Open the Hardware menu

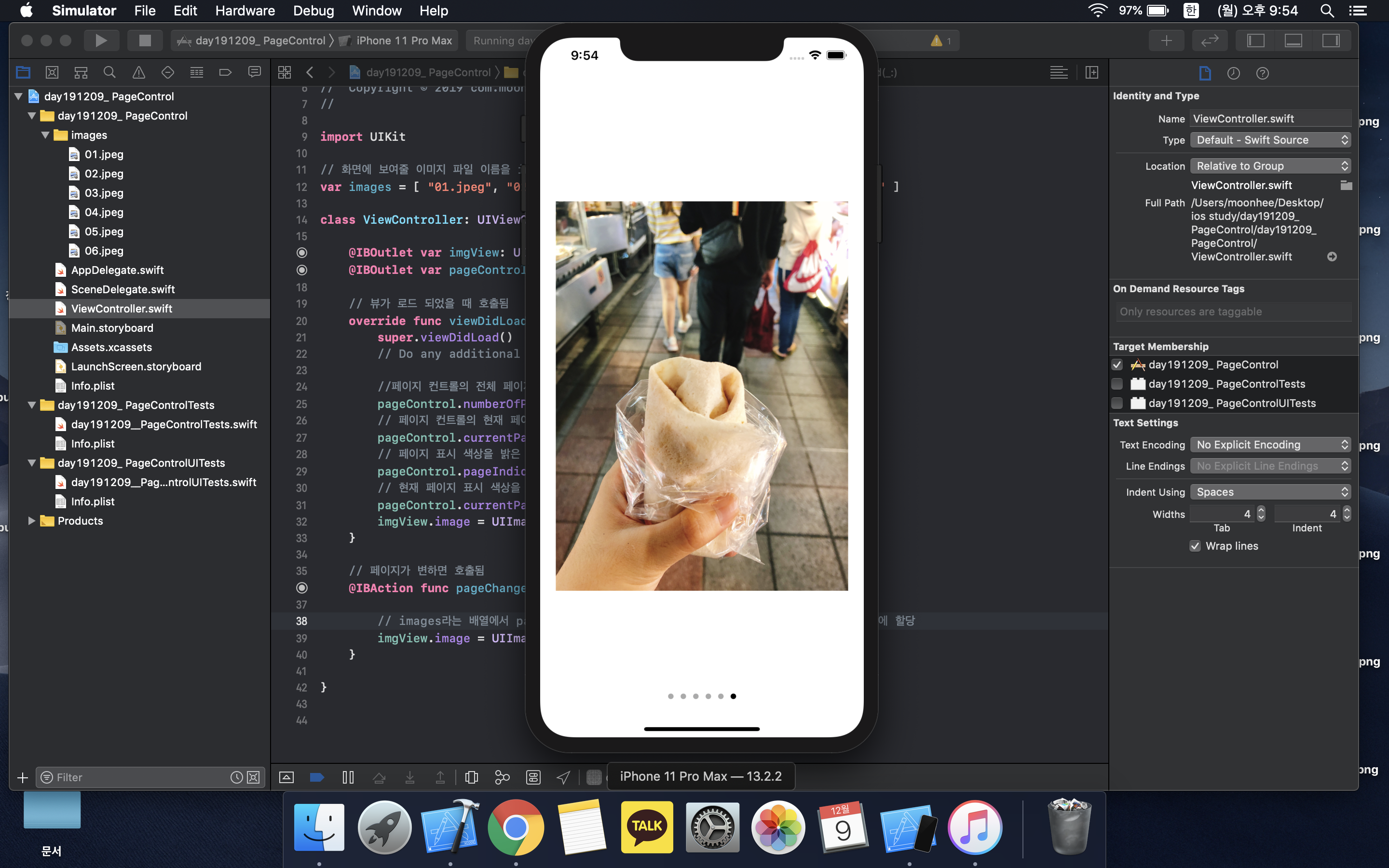pos(245,10)
